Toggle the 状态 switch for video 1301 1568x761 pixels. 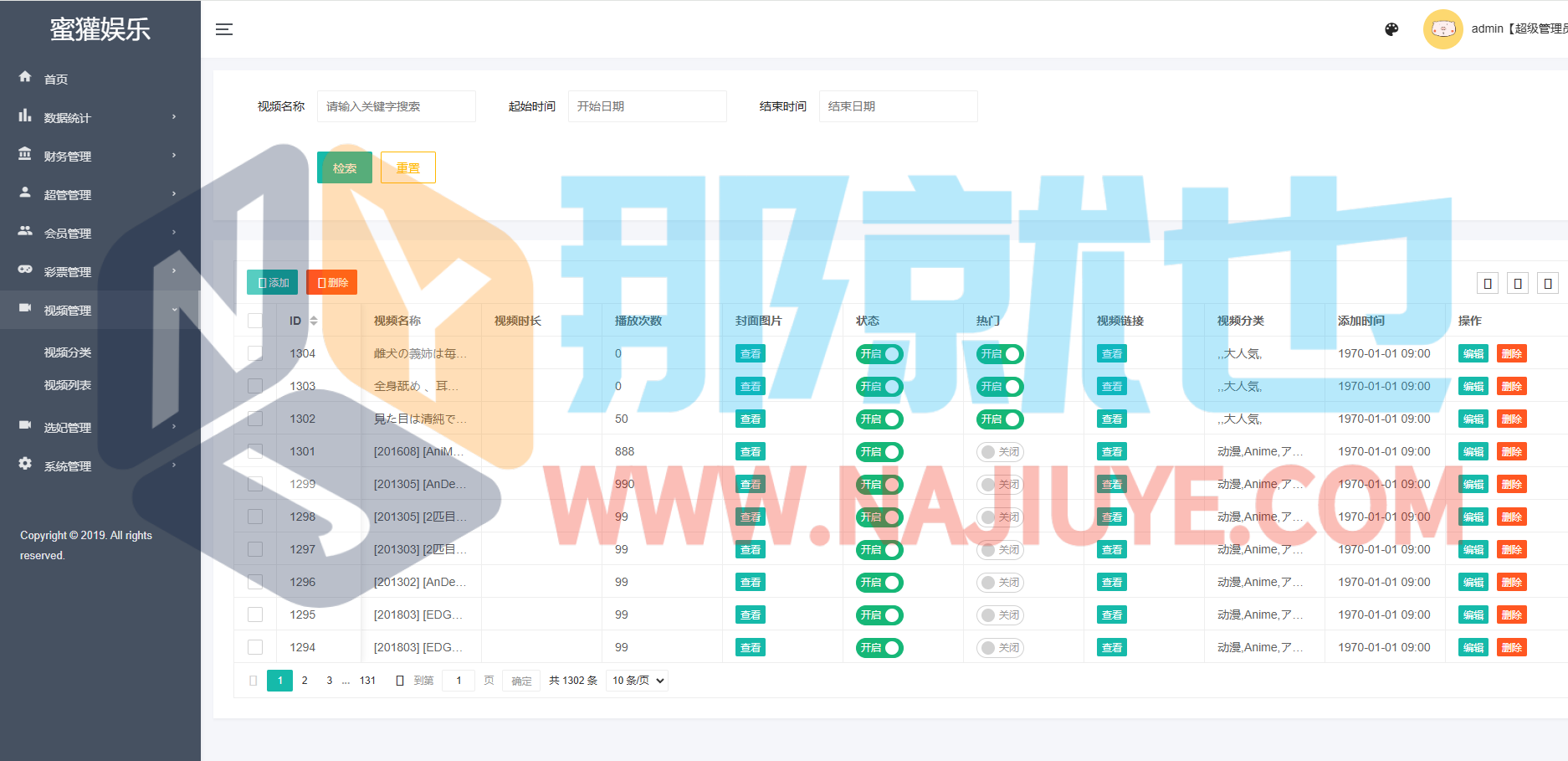tap(879, 452)
